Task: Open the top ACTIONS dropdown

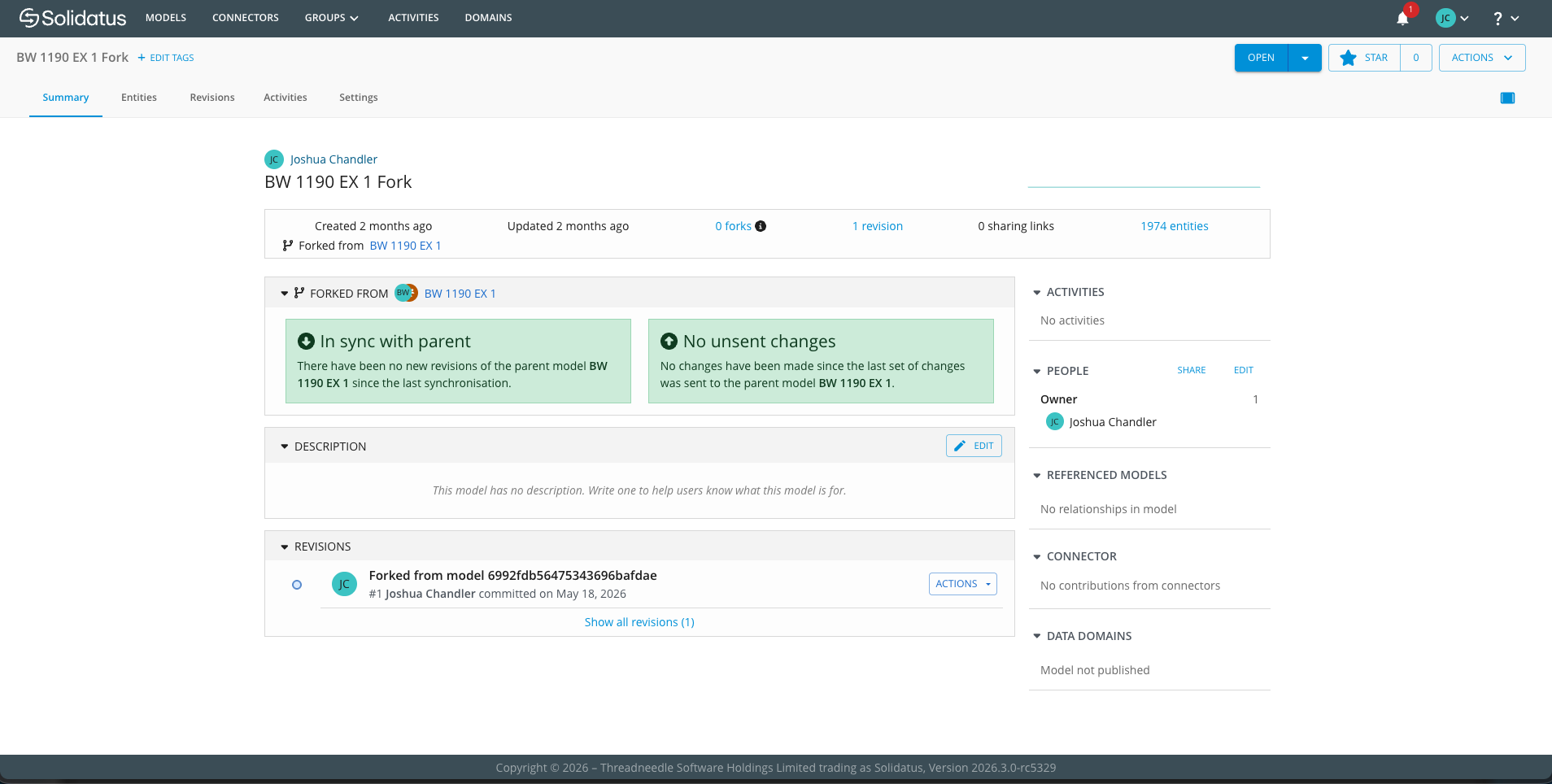Action: [x=1481, y=58]
